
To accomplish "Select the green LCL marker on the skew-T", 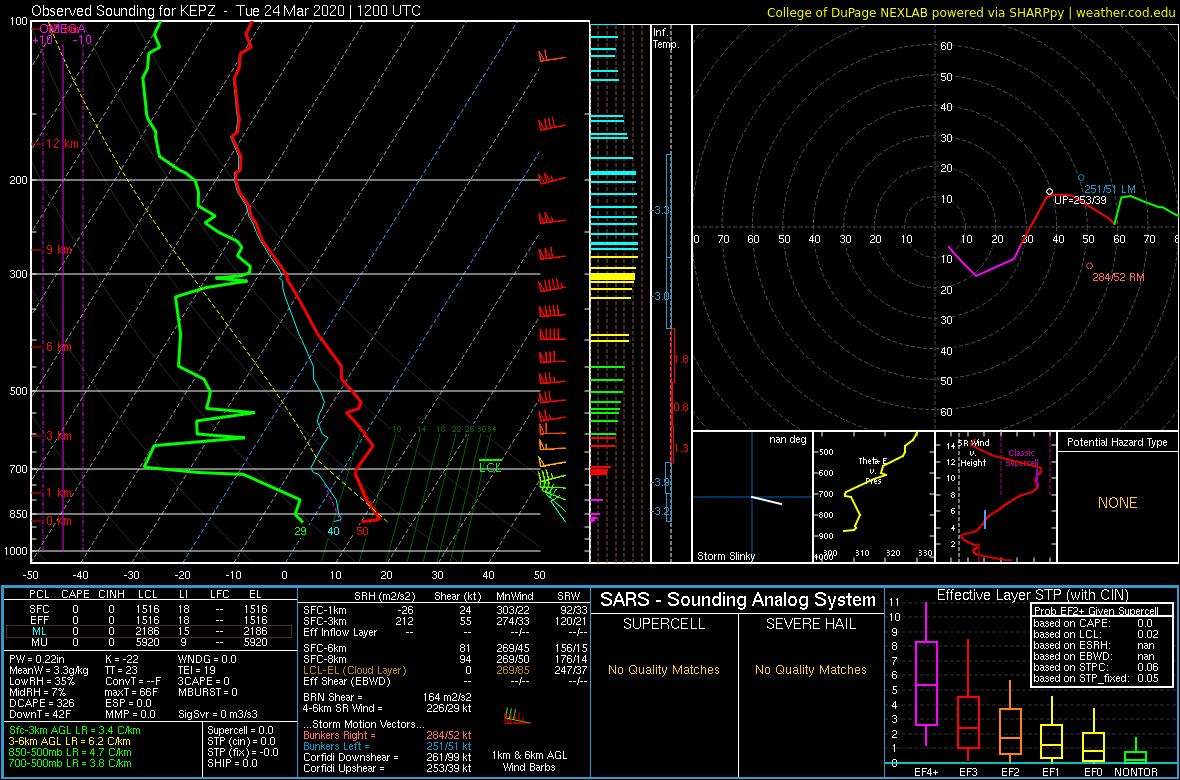I will 490,465.
